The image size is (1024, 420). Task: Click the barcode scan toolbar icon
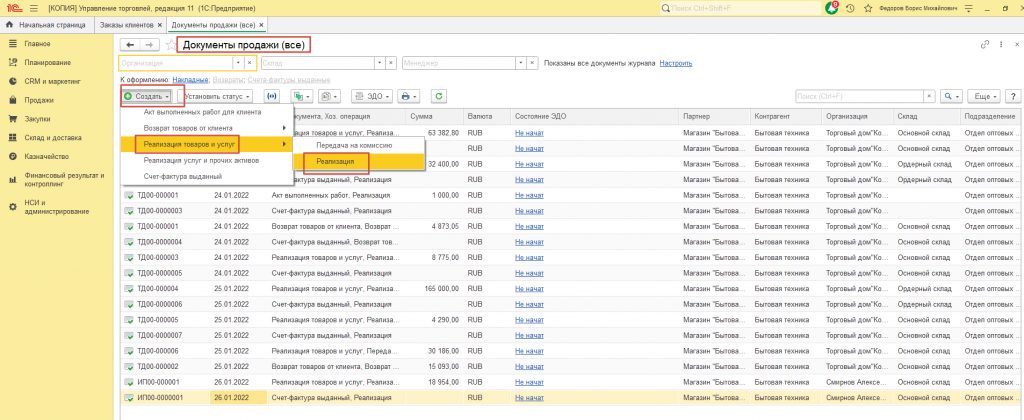tap(271, 96)
